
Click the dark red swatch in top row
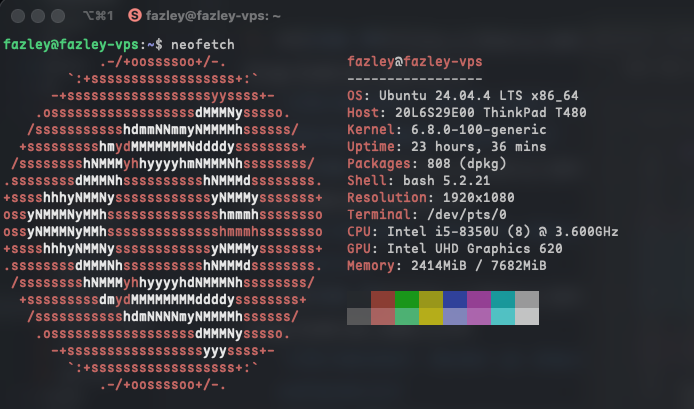click(x=383, y=299)
